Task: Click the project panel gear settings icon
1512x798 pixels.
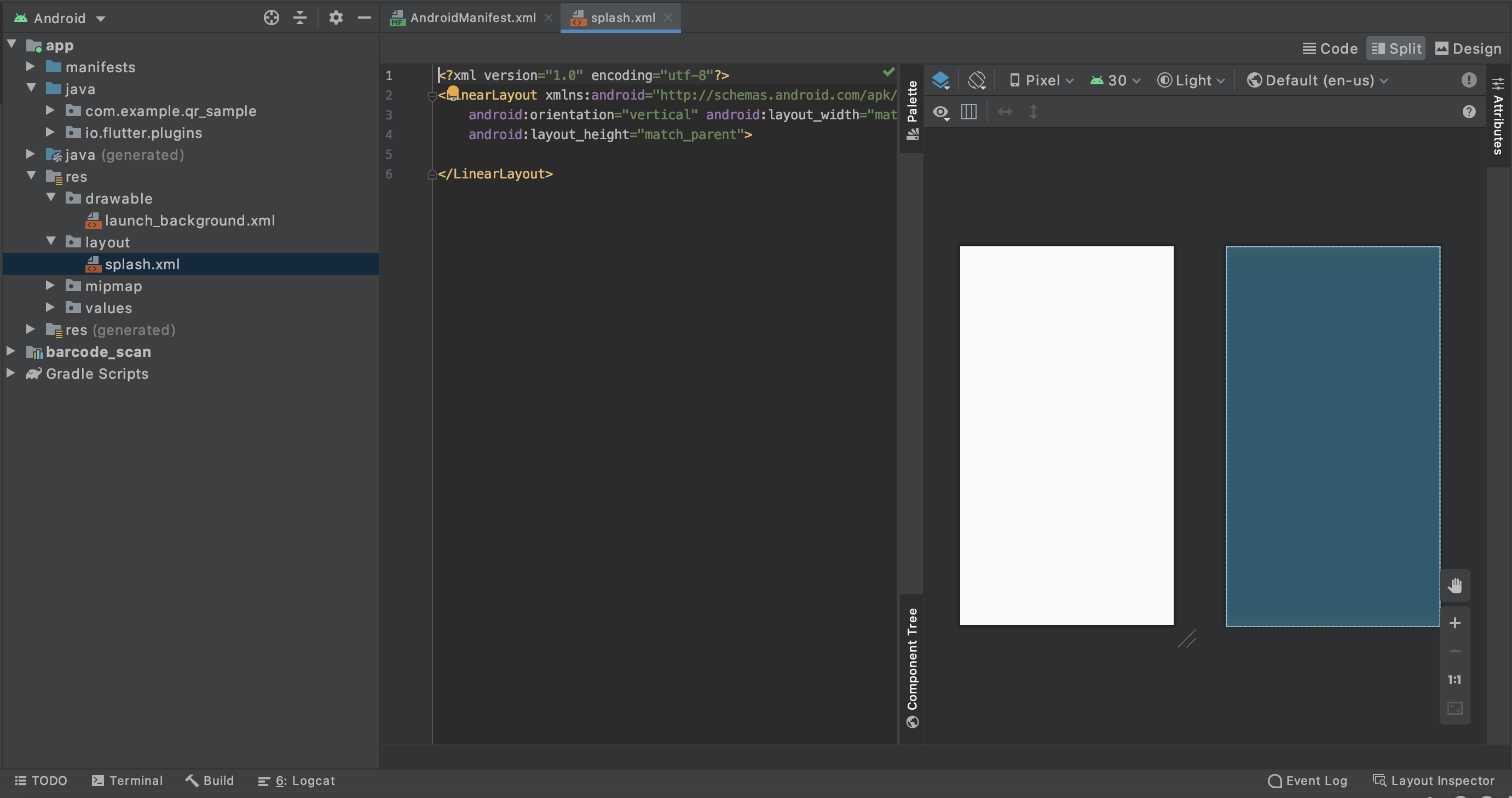Action: 336,18
